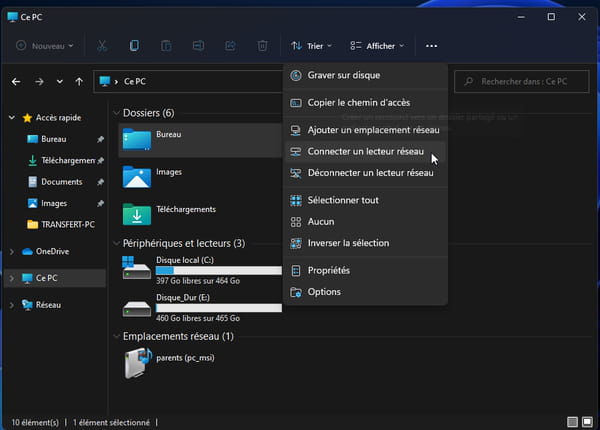The width and height of the screenshot is (600, 430).
Task: Open the three-dots See more menu
Action: click(431, 46)
